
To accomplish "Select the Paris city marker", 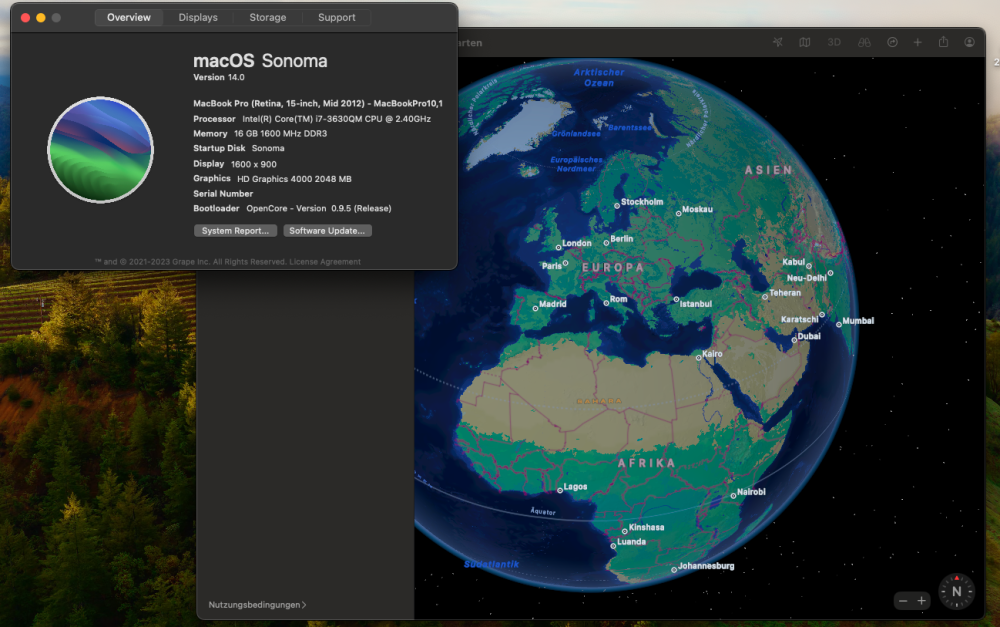I will click(565, 263).
